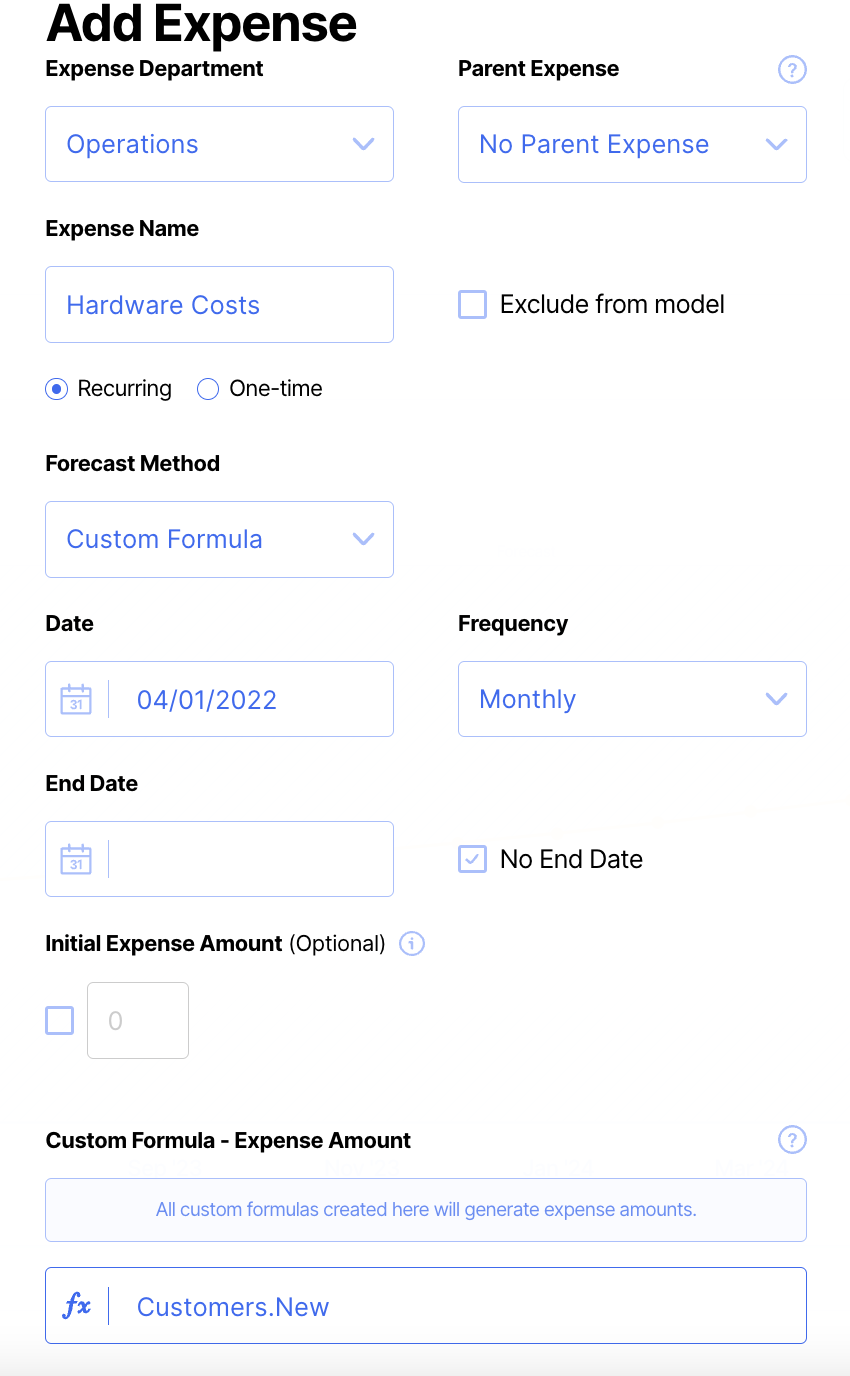Select the One-time radio option

coord(208,389)
